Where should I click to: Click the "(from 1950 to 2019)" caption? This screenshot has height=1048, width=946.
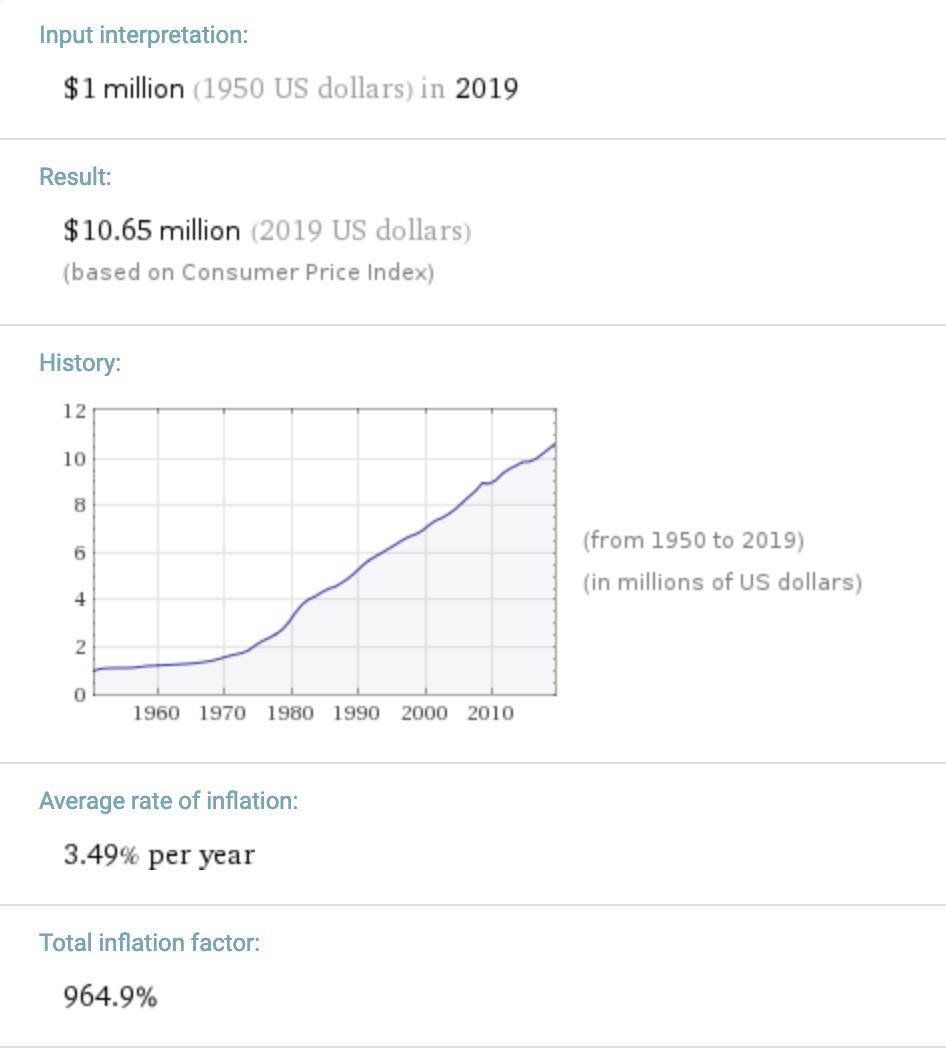coord(693,541)
